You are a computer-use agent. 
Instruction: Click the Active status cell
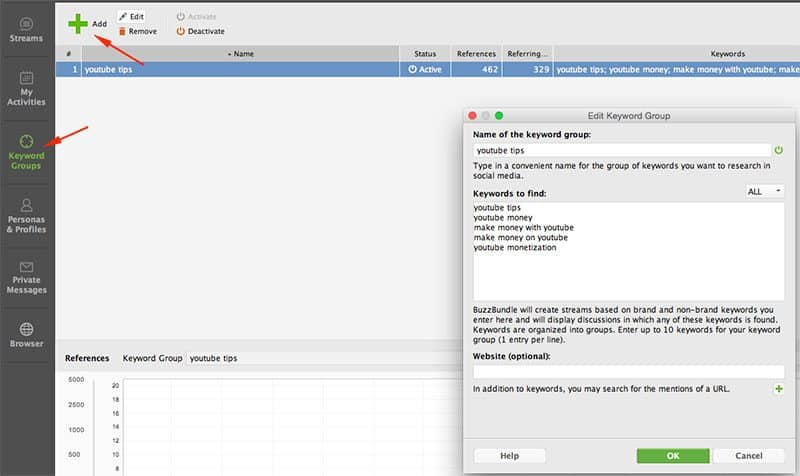coord(425,69)
